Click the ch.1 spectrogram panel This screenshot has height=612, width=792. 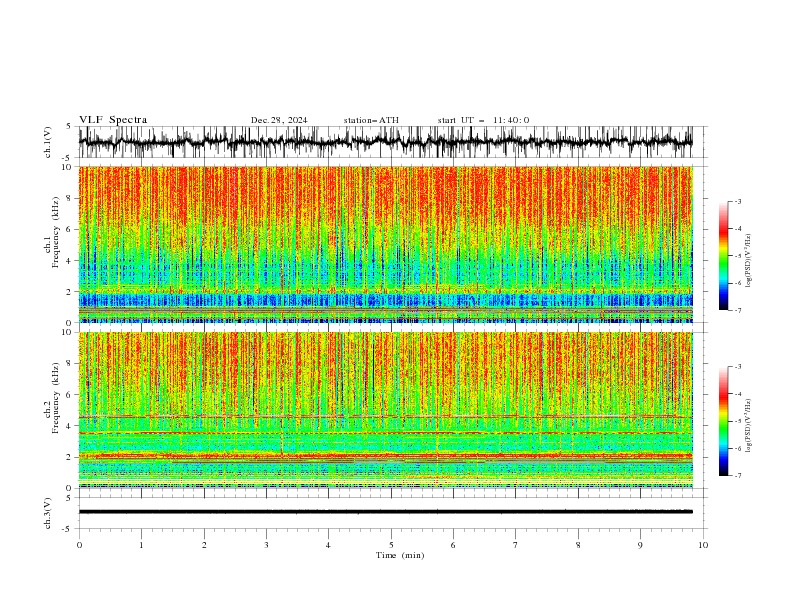coord(385,244)
